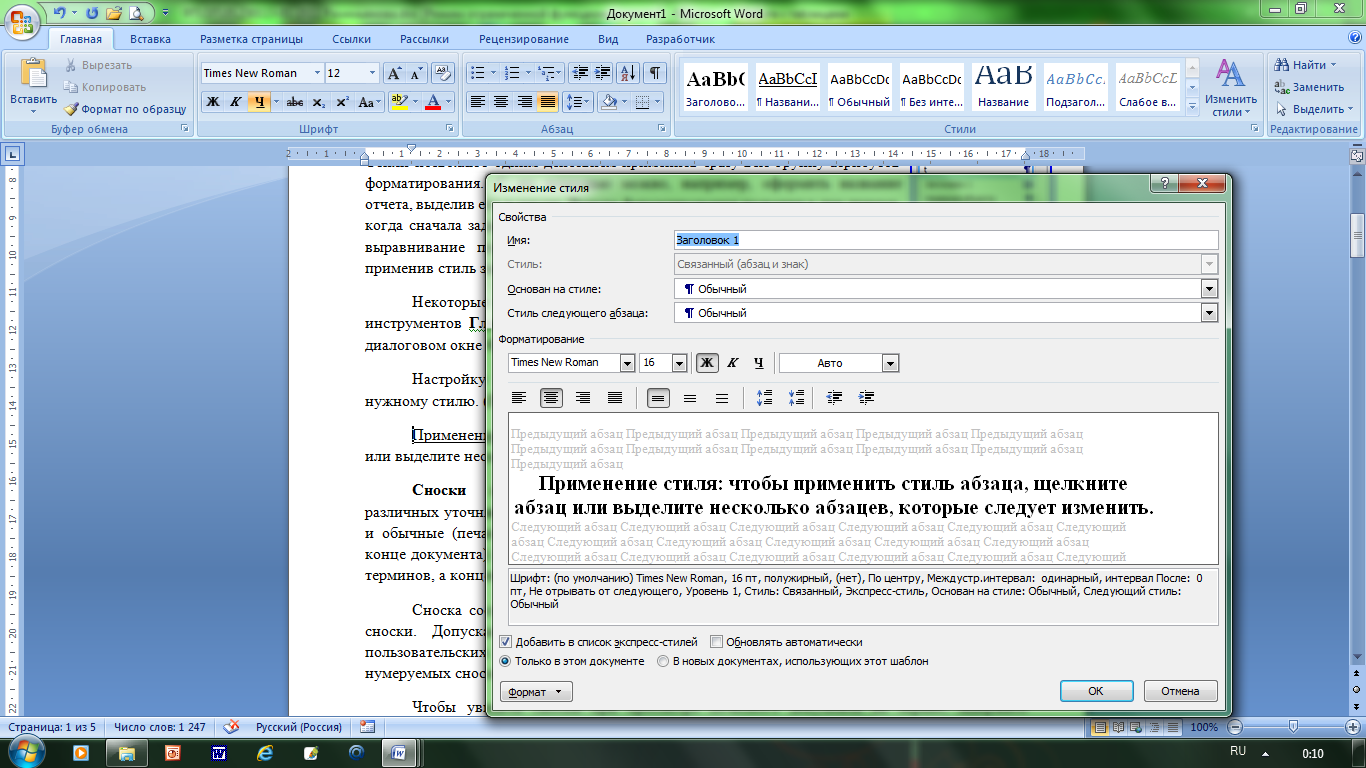Click the zoom slider in status bar
The height and width of the screenshot is (768, 1366).
[1294, 727]
